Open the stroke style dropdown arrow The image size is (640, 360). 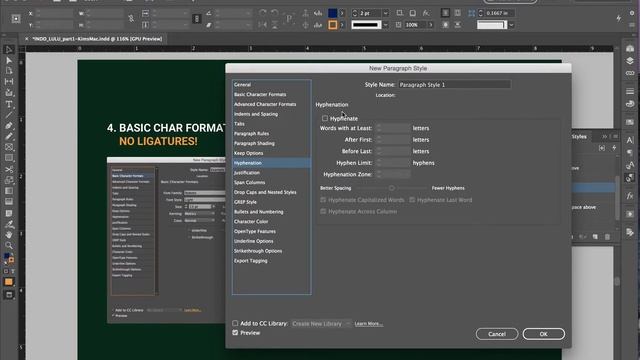[x=386, y=25]
